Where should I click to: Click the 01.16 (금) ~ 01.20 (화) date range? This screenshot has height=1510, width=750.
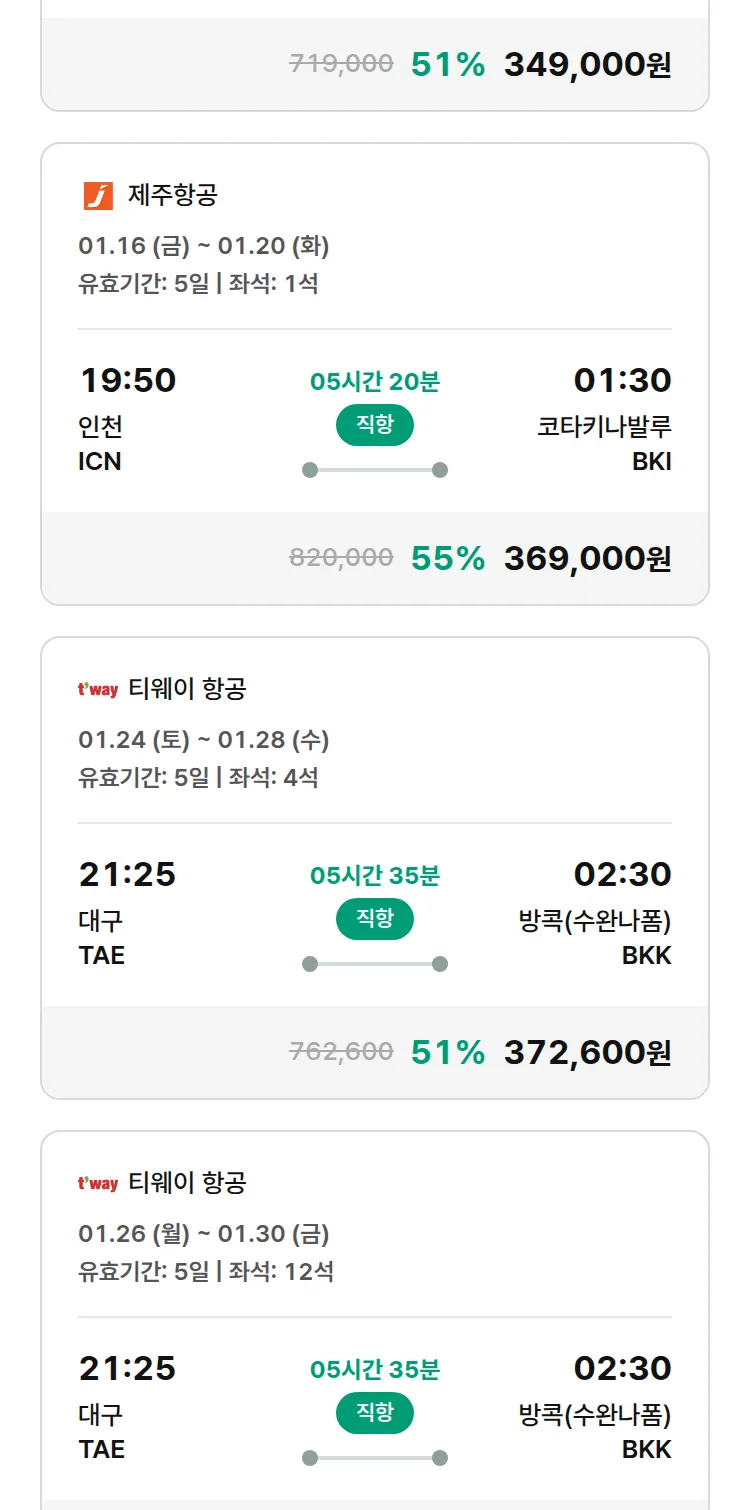[x=204, y=246]
